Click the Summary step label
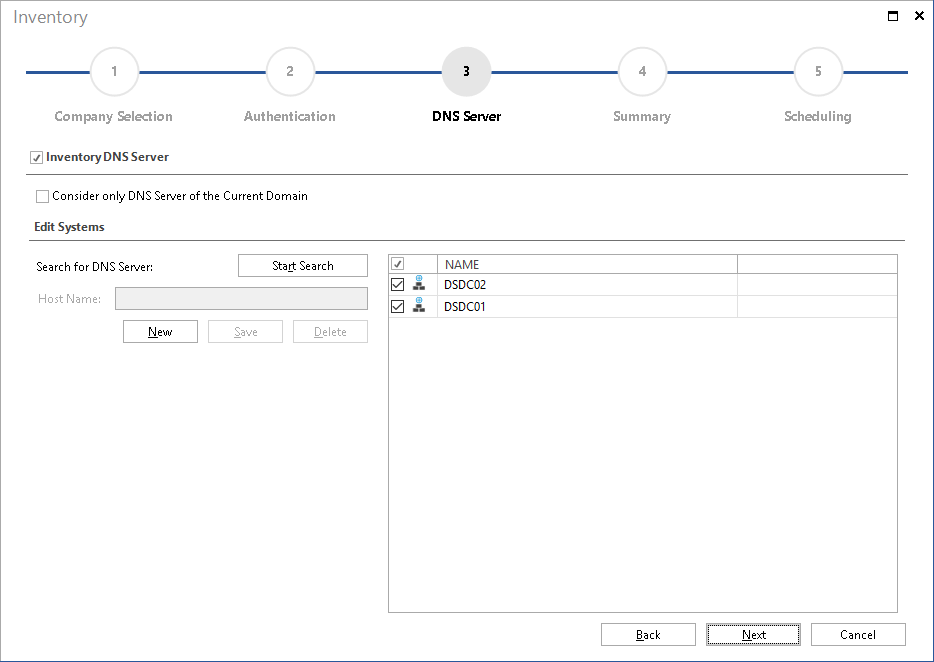Screen dimensions: 934x662 click(x=642, y=116)
